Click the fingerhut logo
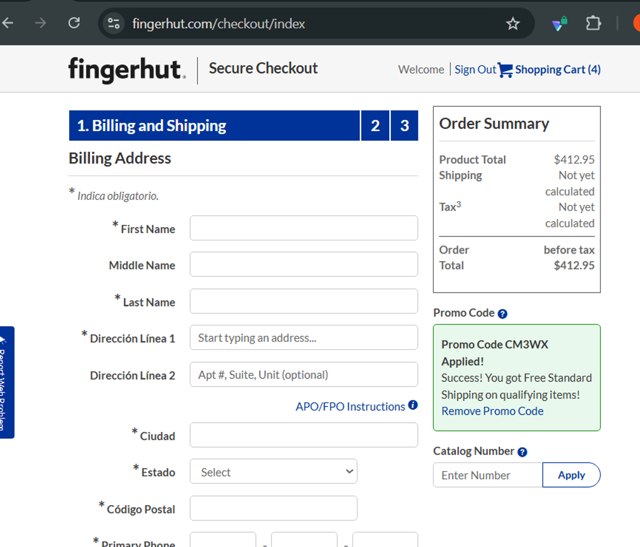 pyautogui.click(x=127, y=69)
